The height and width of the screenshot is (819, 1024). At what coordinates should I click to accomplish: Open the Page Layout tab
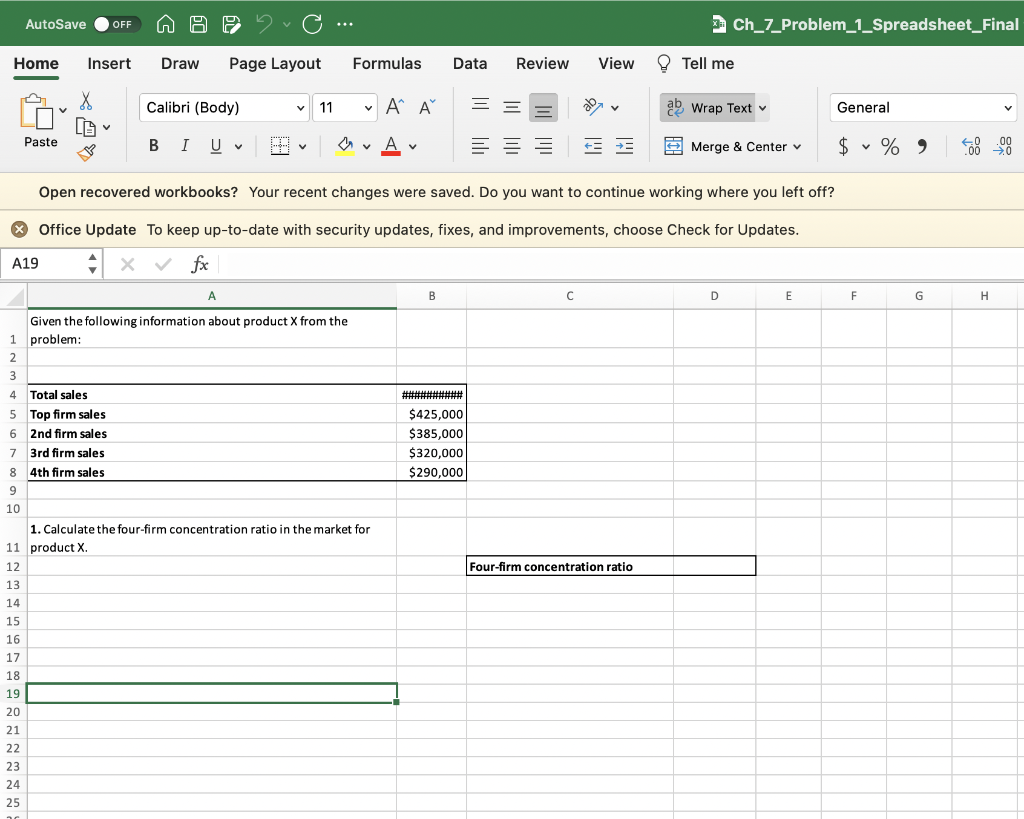tap(275, 63)
